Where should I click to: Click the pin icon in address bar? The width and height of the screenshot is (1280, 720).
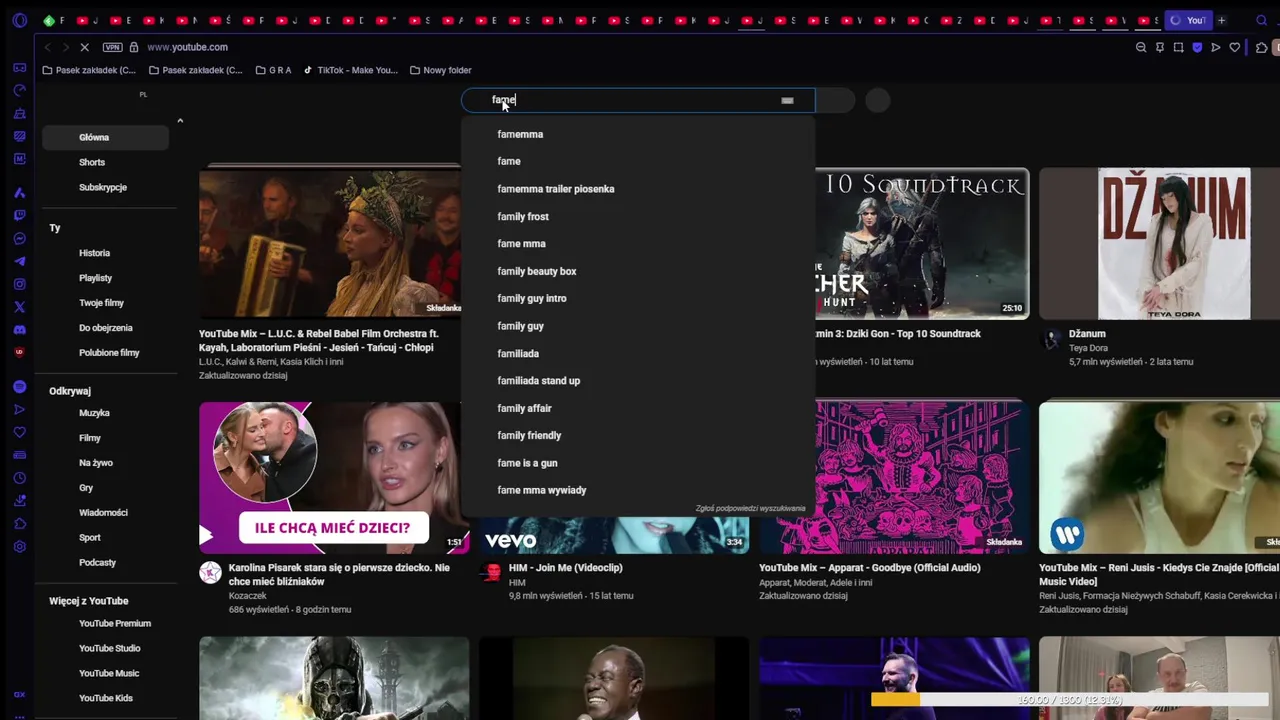click(1160, 47)
